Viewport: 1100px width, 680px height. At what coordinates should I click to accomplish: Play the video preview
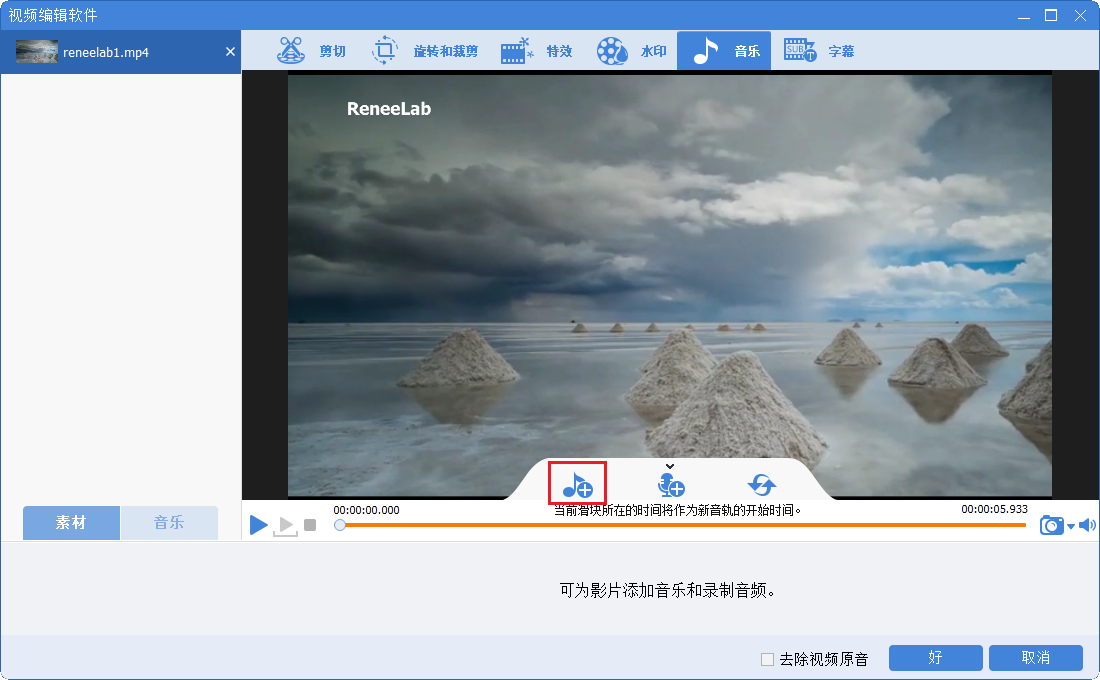click(x=259, y=525)
